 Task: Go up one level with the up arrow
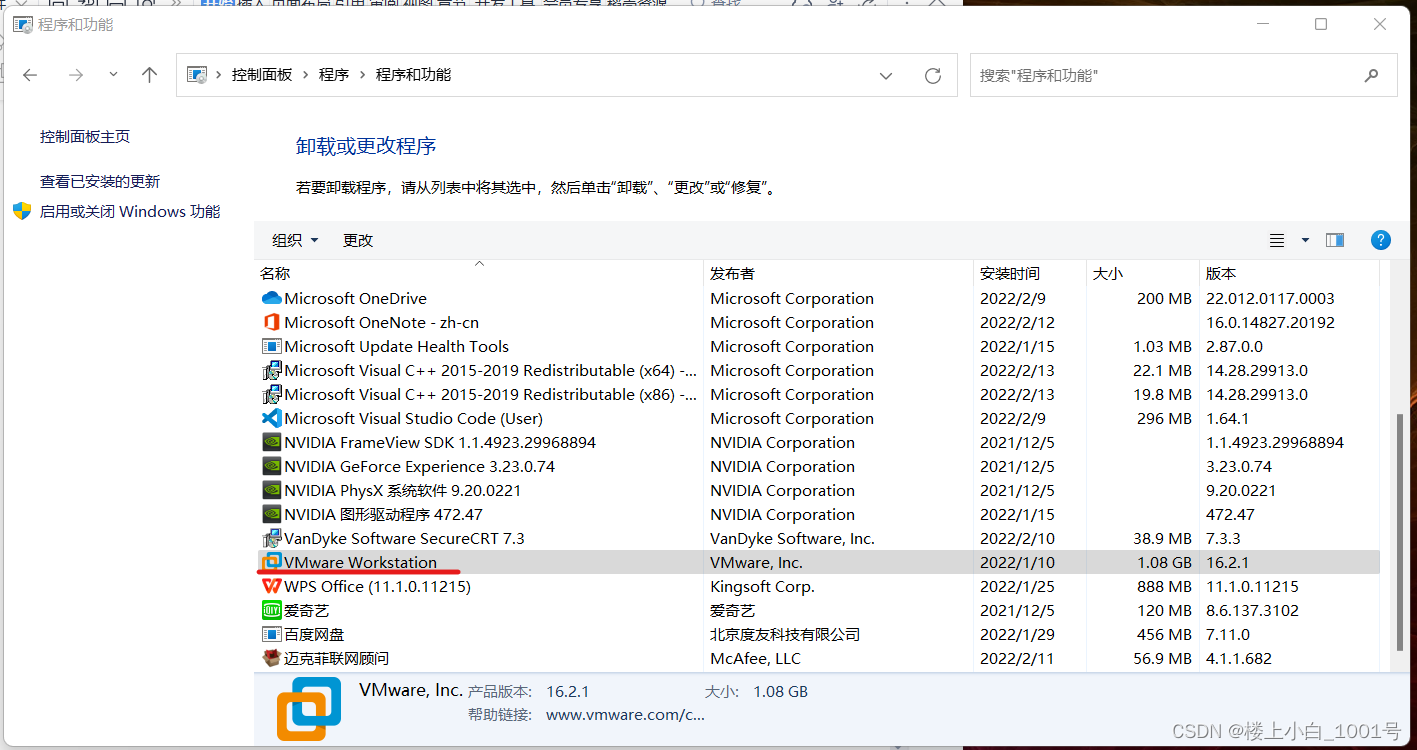150,75
